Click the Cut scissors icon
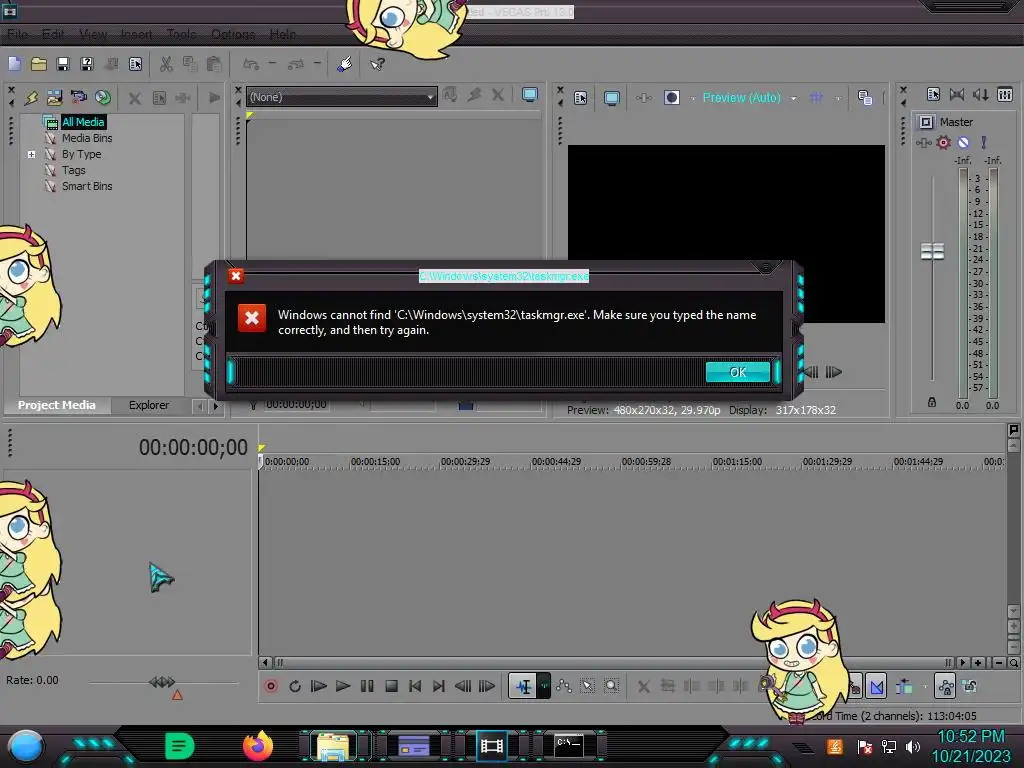Screen dimensions: 1024x768 (166, 64)
